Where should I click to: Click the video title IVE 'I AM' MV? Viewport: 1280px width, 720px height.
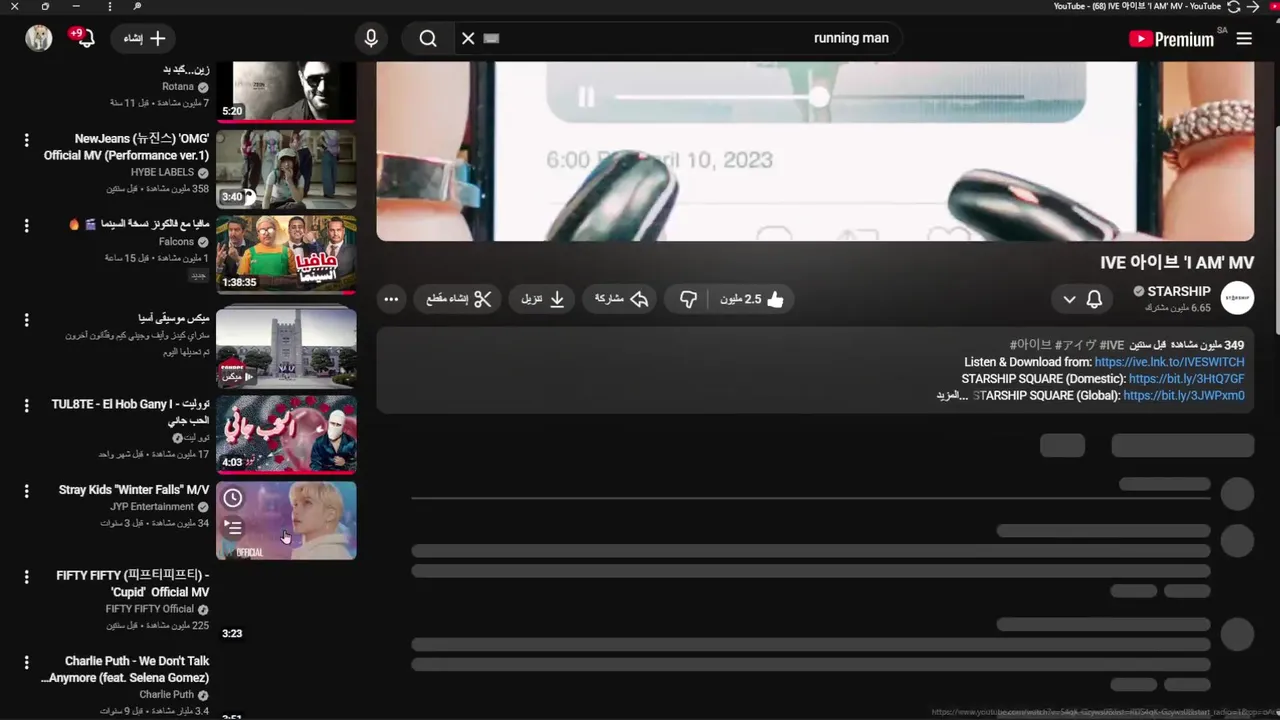pos(1177,263)
